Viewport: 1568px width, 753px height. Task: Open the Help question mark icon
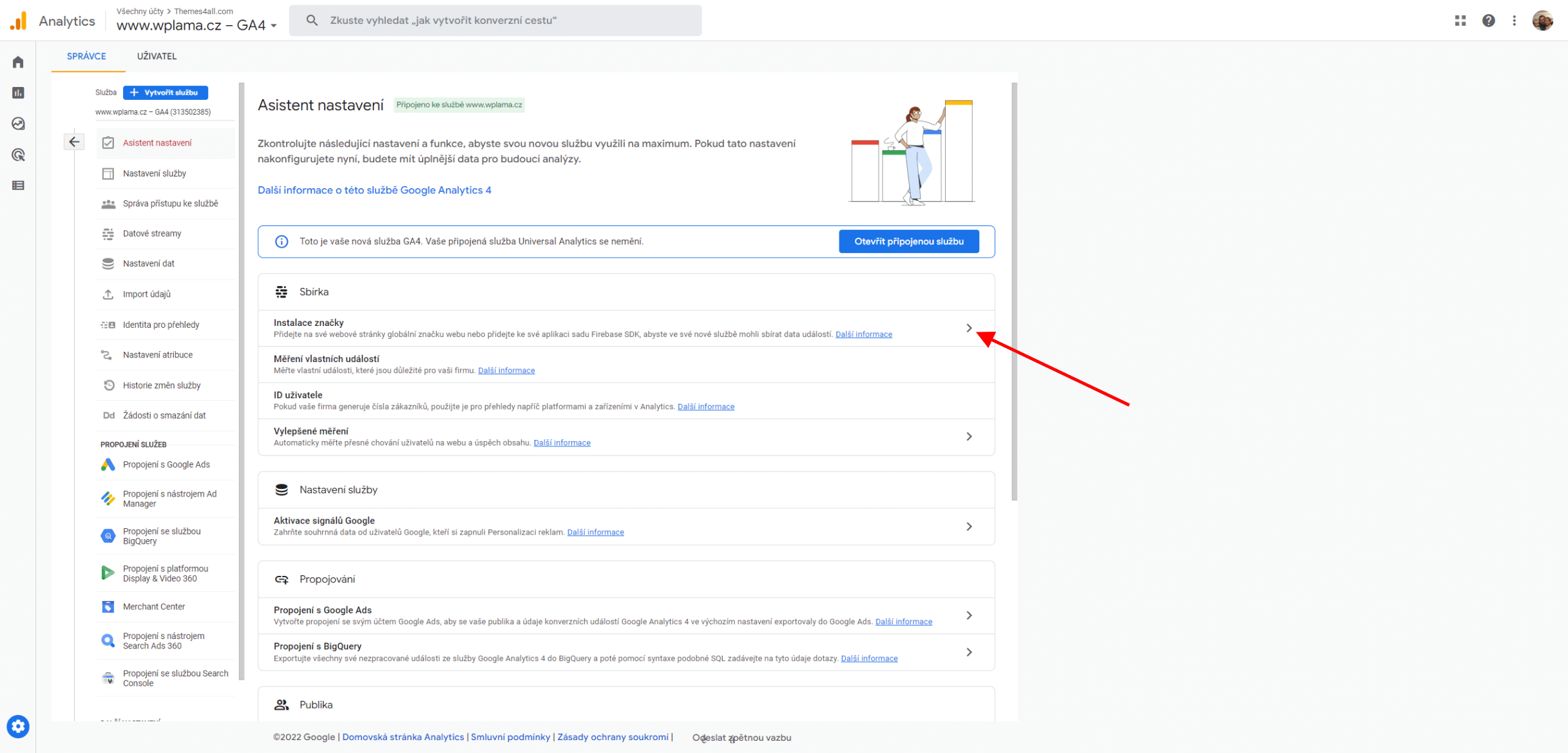coord(1489,21)
